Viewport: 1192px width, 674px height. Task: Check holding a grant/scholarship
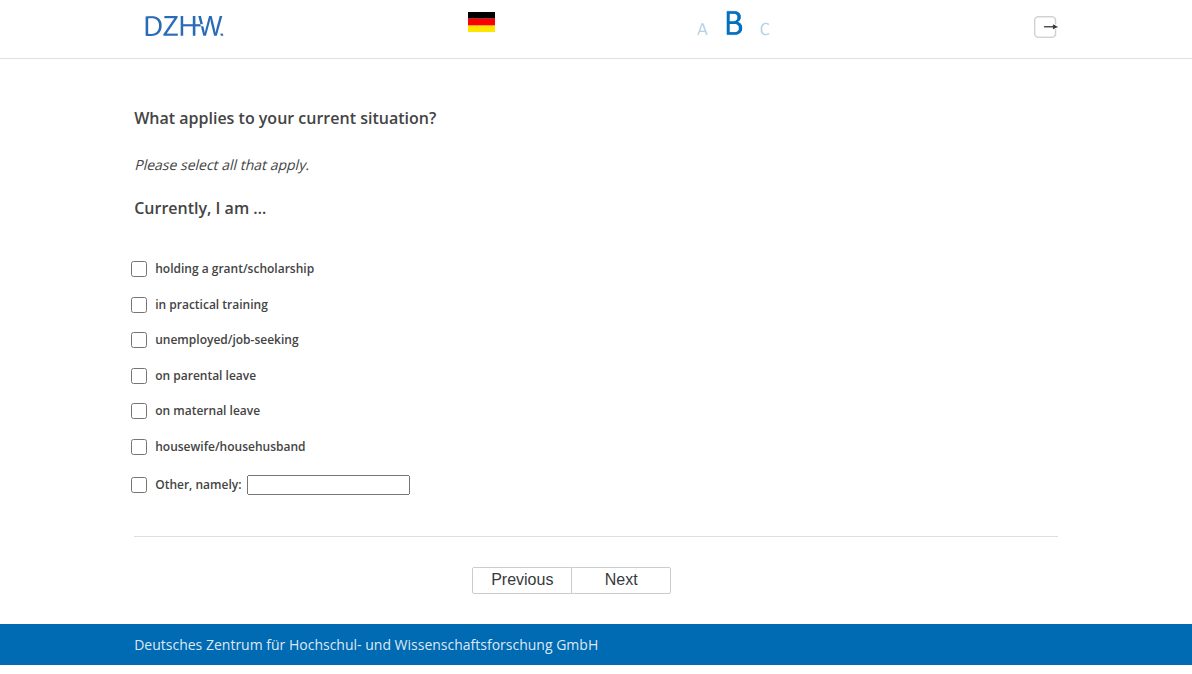[139, 269]
